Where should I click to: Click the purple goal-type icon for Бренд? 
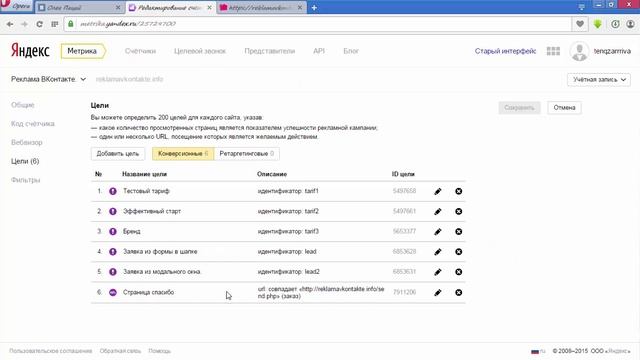(113, 231)
